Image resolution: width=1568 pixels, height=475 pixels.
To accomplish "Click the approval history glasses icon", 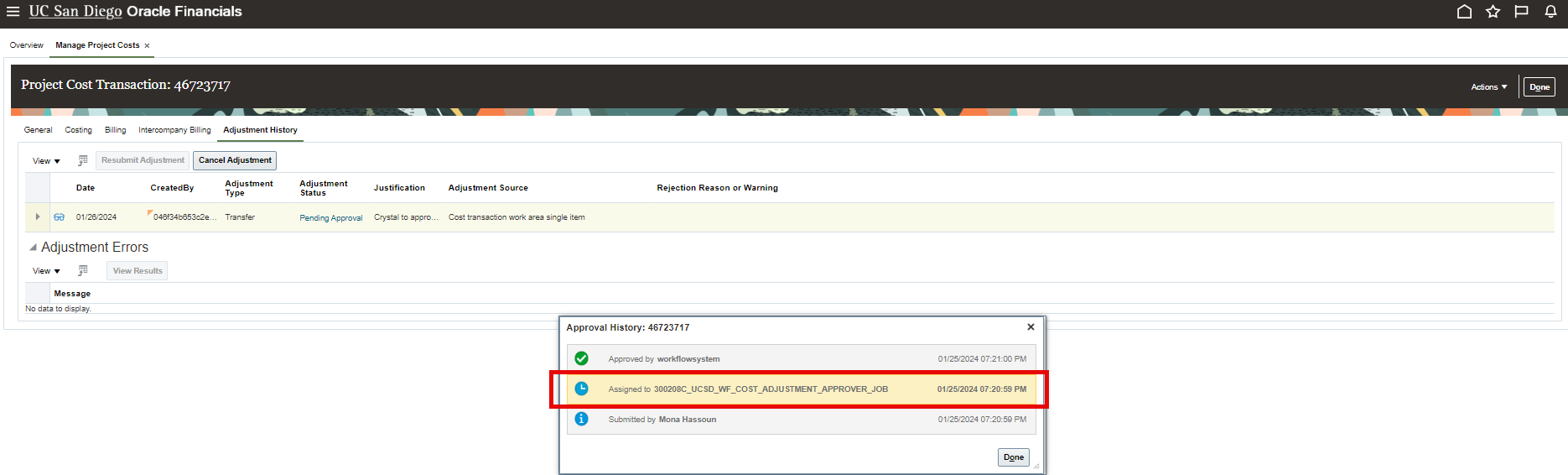I will pos(59,217).
